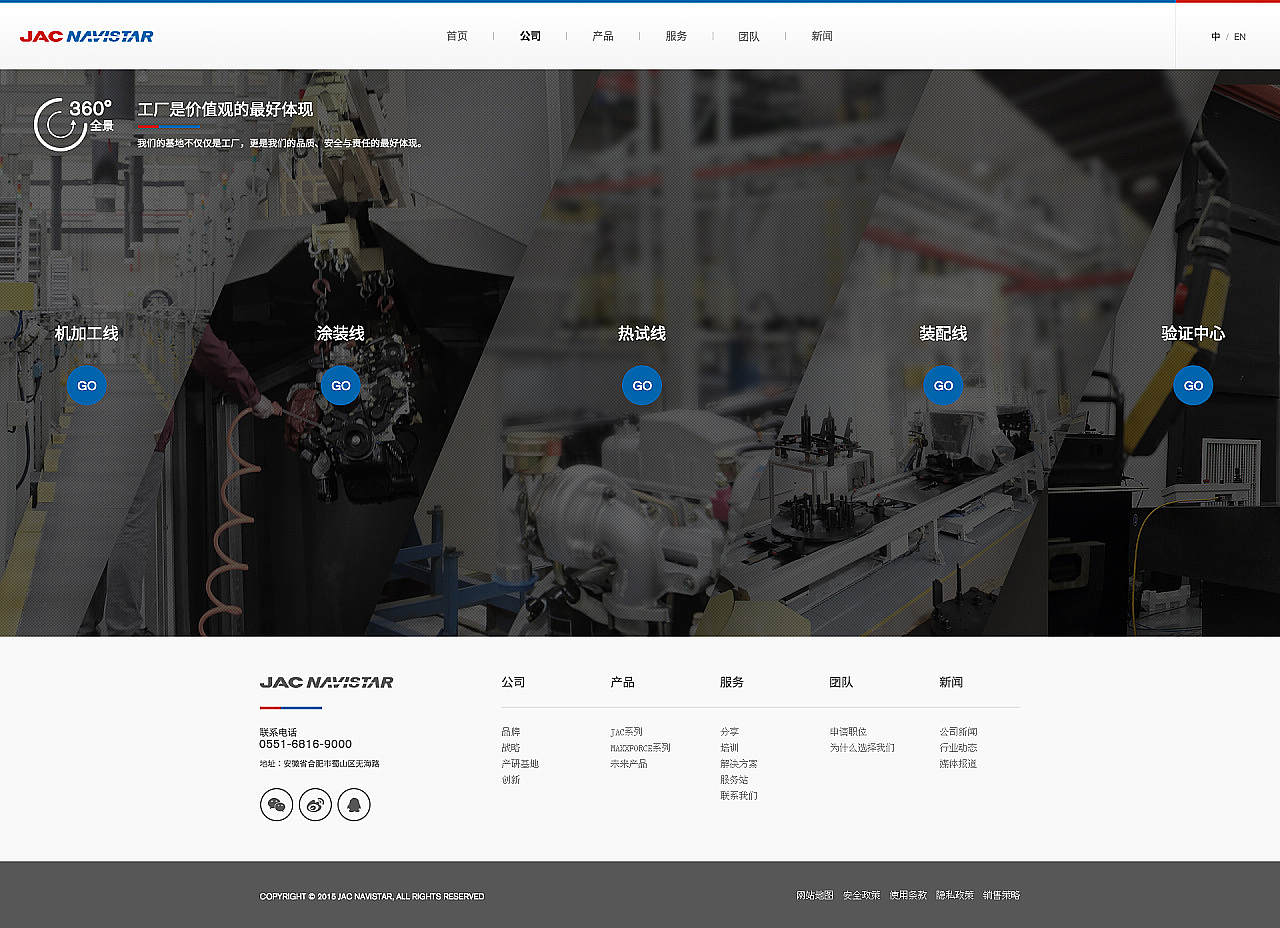Image resolution: width=1280 pixels, height=928 pixels.
Task: Click footer column heading 服务
Action: [732, 682]
